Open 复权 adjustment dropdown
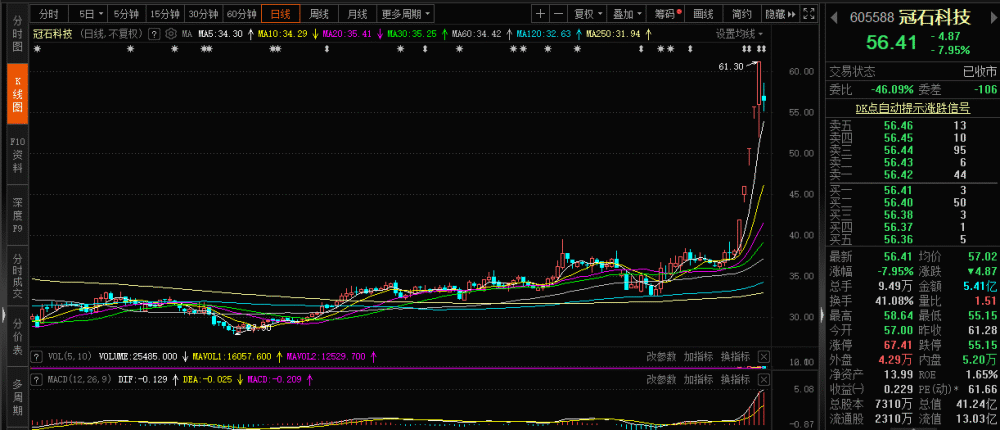The height and width of the screenshot is (430, 1000). click(x=588, y=13)
